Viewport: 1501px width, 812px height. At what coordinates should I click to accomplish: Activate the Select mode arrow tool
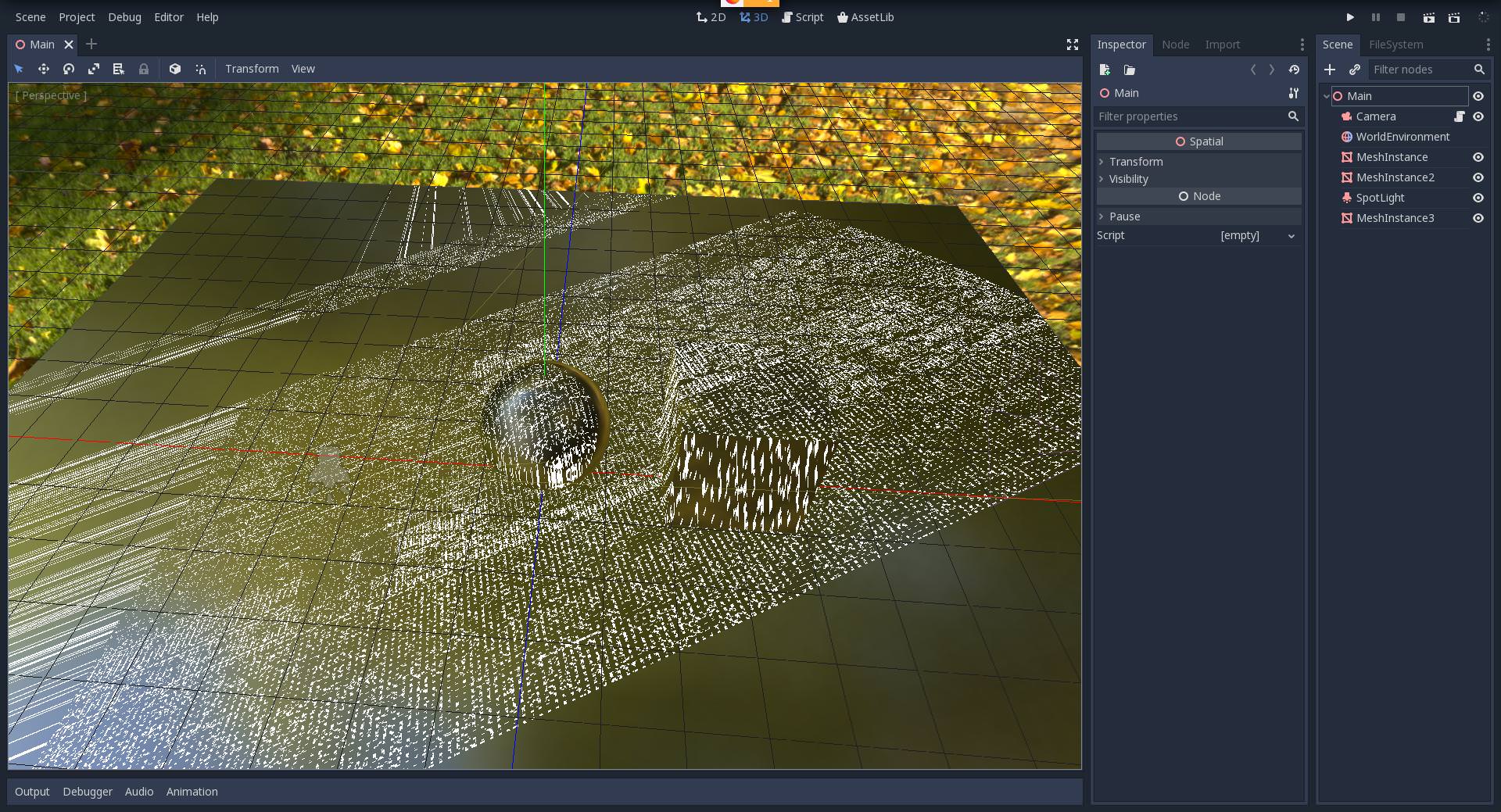[x=19, y=69]
